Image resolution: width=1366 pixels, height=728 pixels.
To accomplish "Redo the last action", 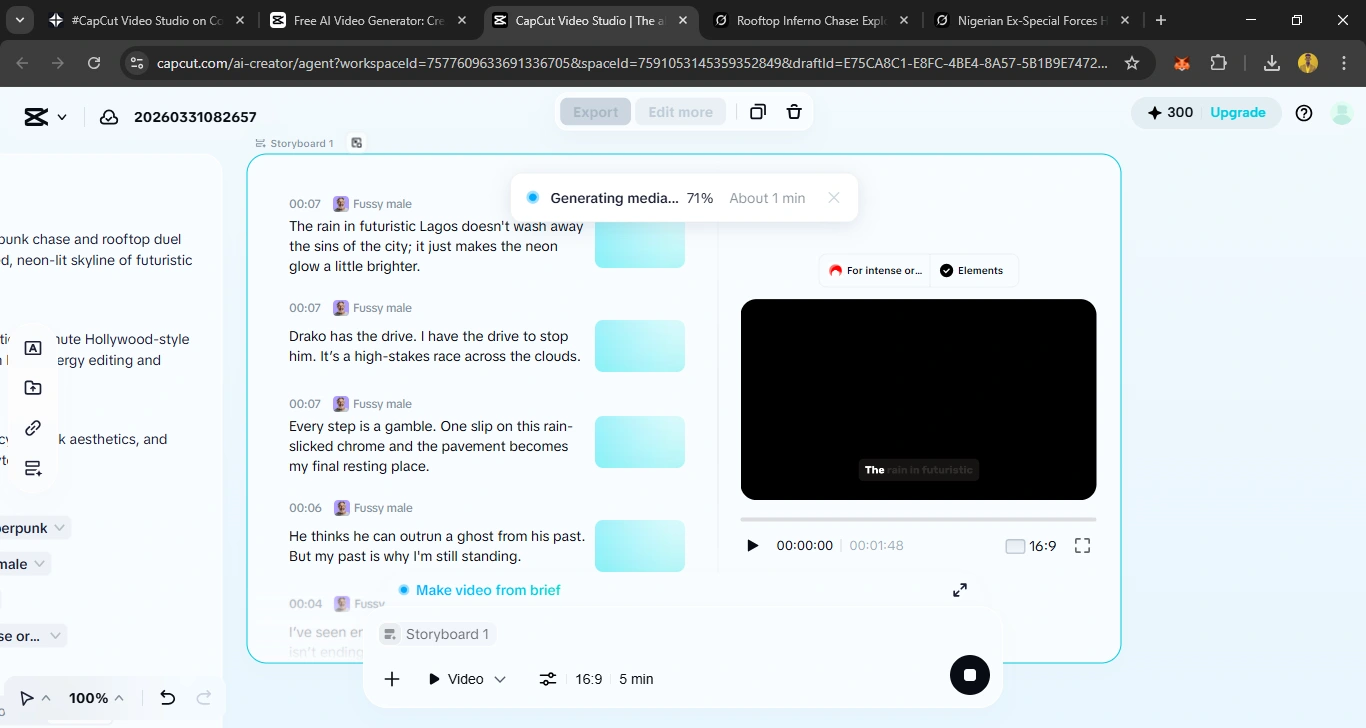I will click(204, 698).
